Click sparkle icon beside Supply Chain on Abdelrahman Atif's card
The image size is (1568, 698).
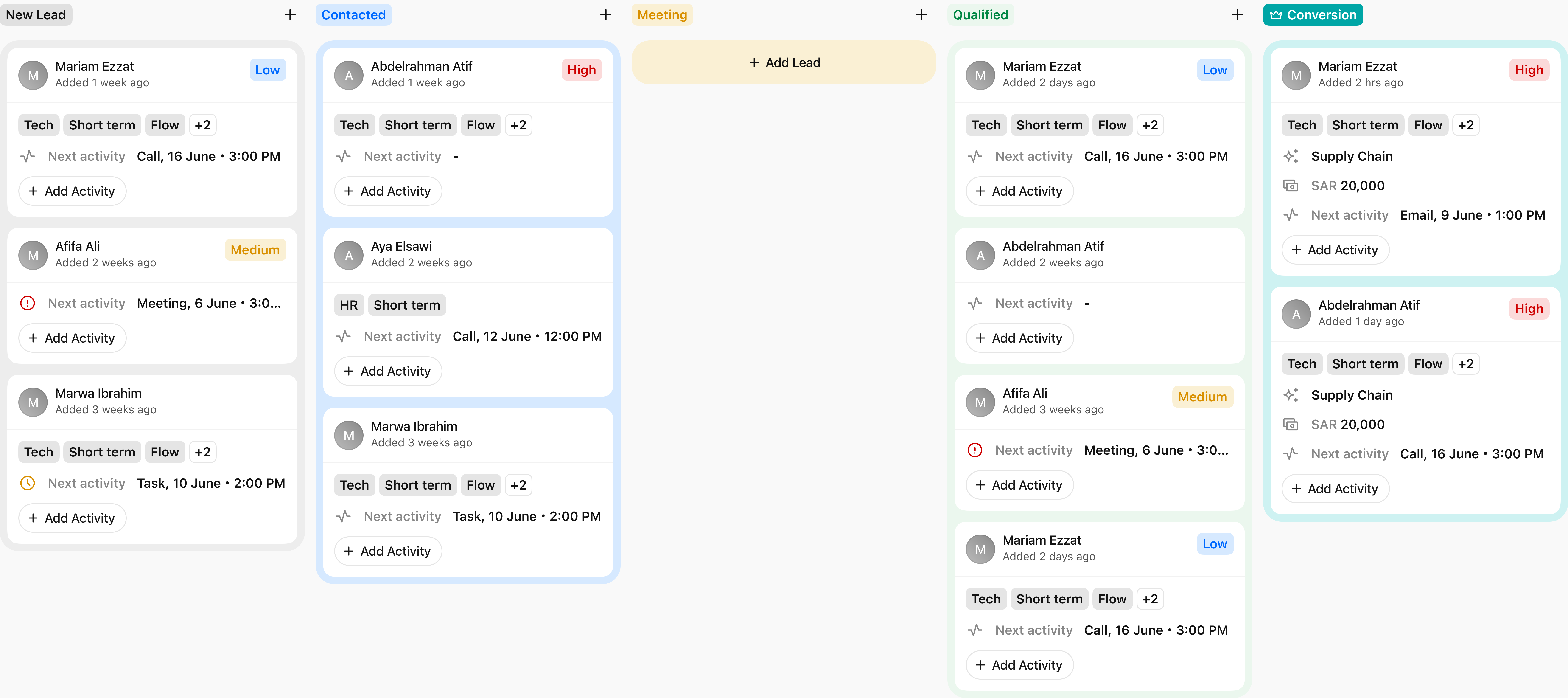tap(1291, 395)
